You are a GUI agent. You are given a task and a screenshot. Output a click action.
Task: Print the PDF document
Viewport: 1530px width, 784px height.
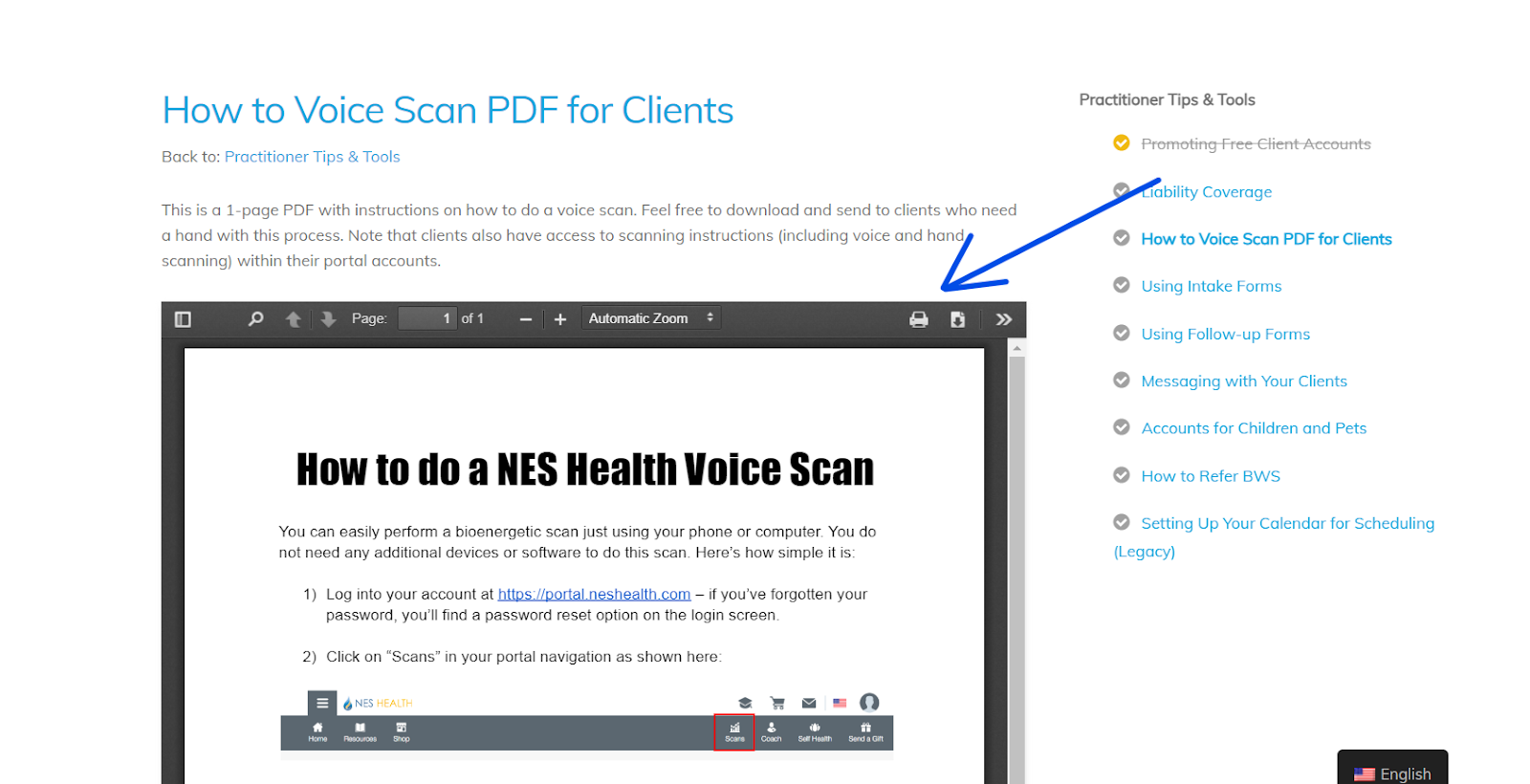click(x=919, y=319)
